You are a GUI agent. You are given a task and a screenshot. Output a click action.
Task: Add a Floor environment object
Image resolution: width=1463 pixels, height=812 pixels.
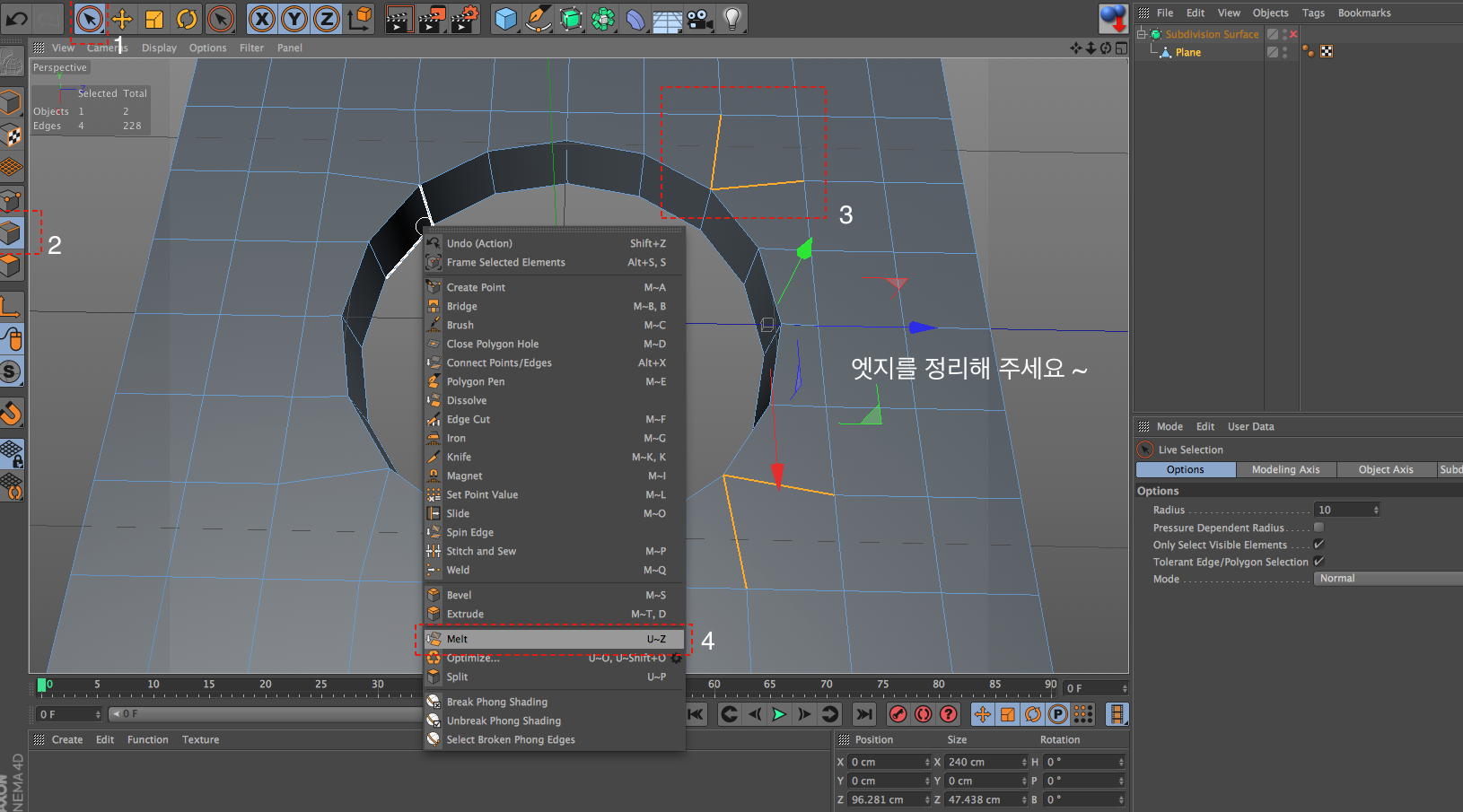click(668, 18)
